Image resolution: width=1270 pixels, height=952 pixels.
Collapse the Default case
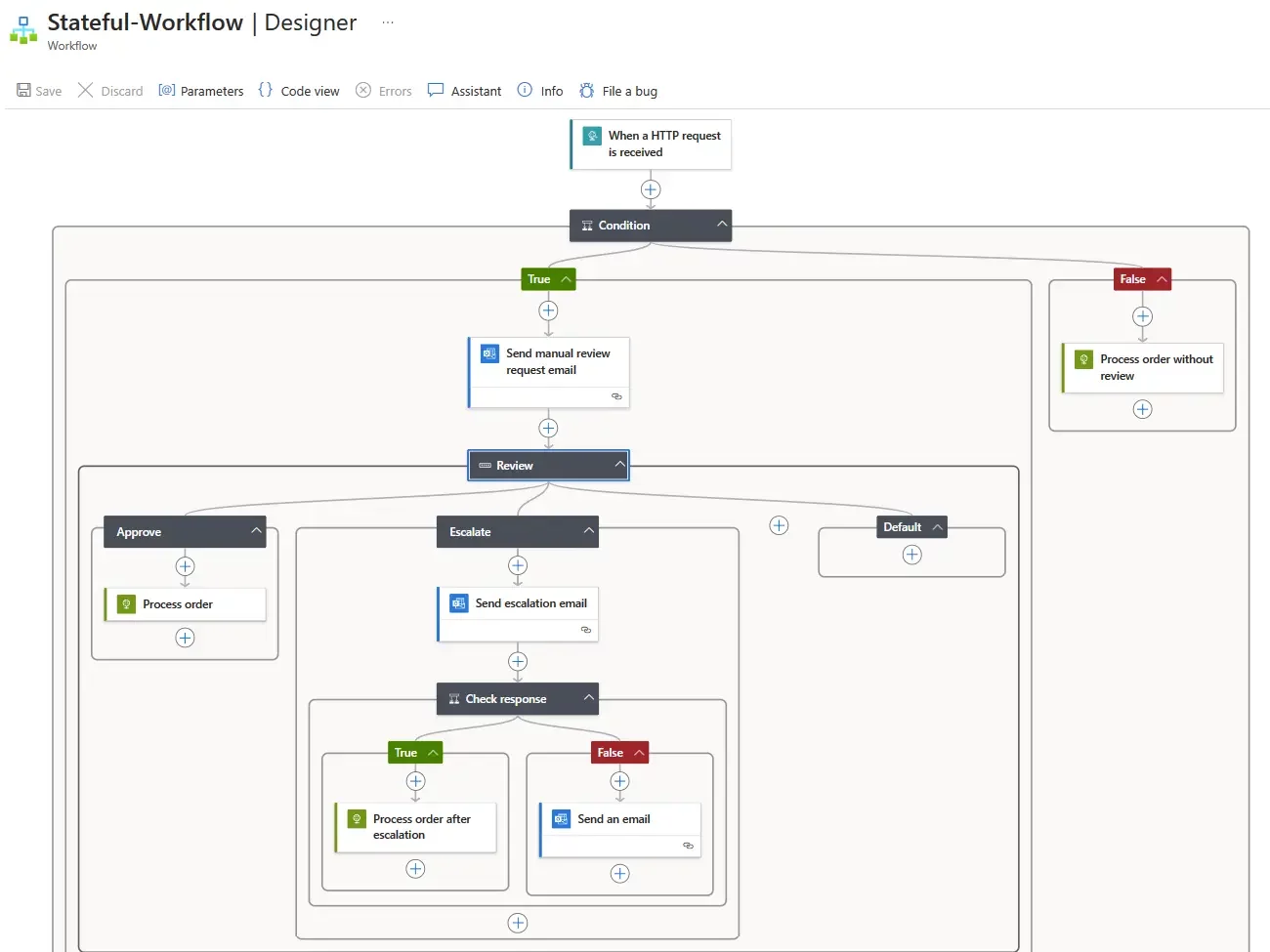tap(938, 527)
